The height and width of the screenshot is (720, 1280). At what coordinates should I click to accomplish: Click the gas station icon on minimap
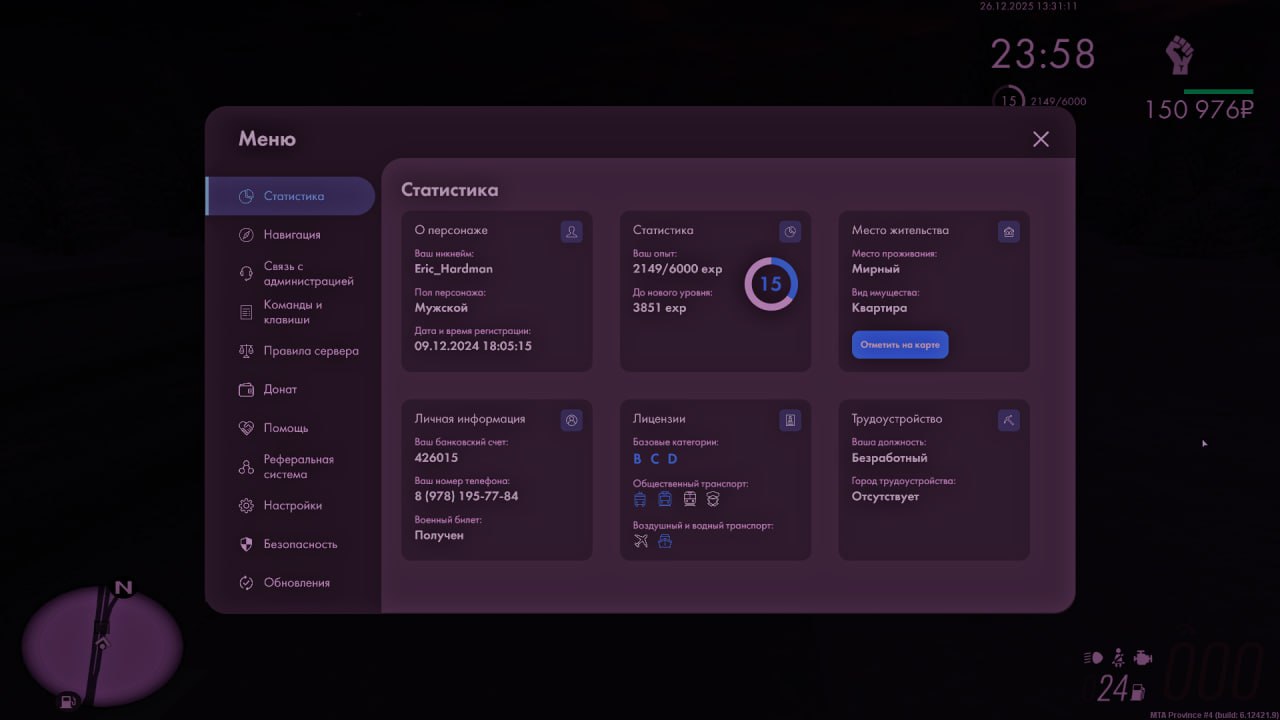[x=68, y=701]
